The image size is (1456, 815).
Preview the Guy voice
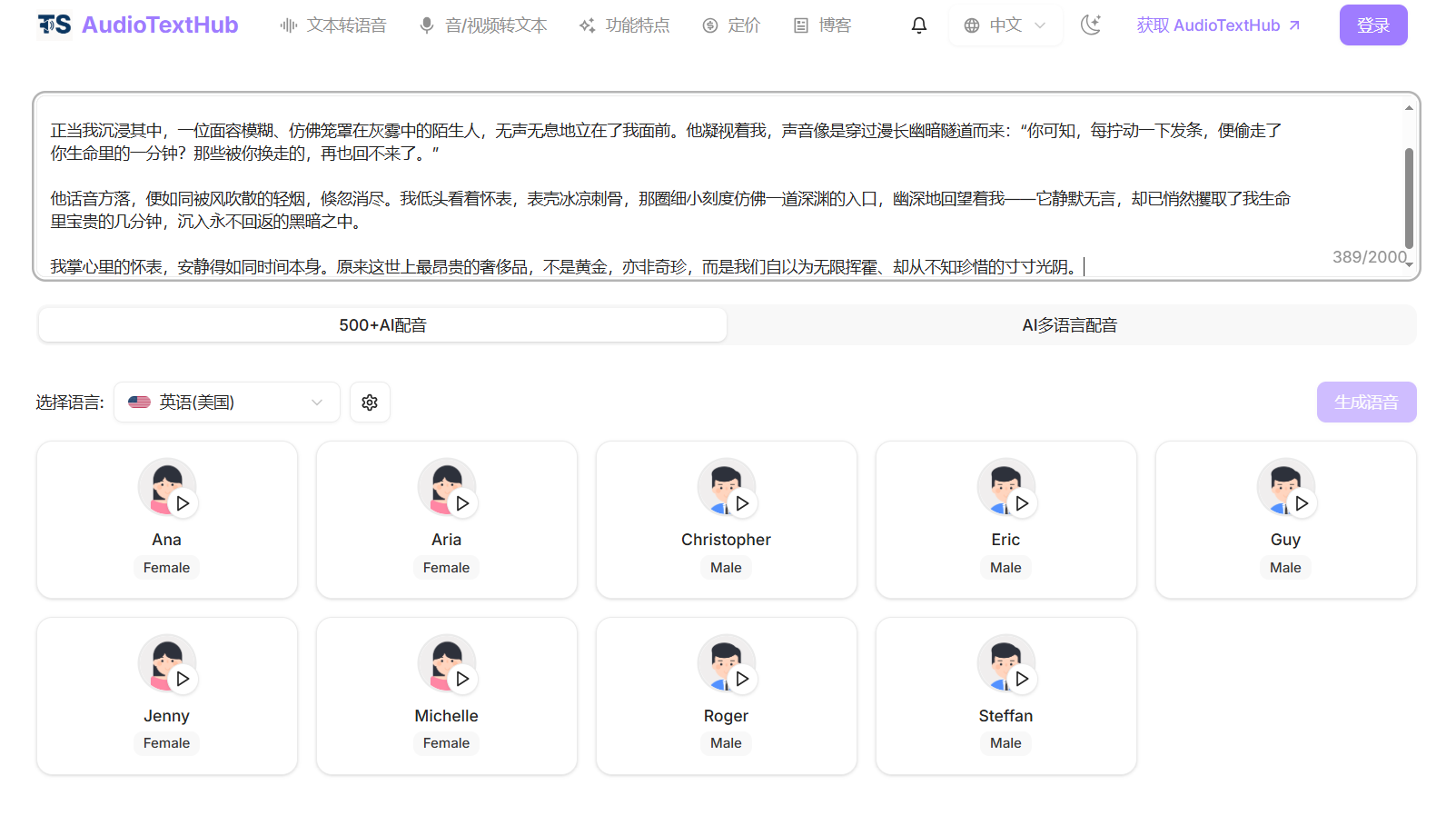[x=1302, y=503]
